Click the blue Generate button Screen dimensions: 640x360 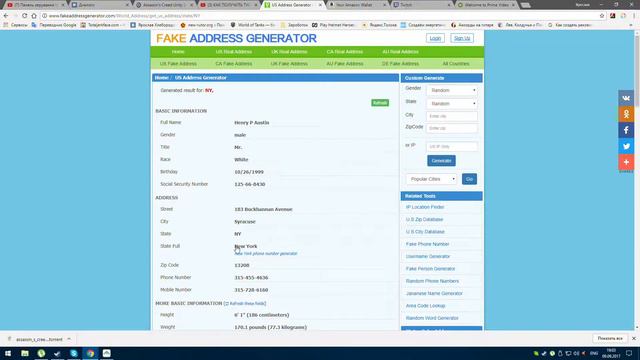pos(441,160)
